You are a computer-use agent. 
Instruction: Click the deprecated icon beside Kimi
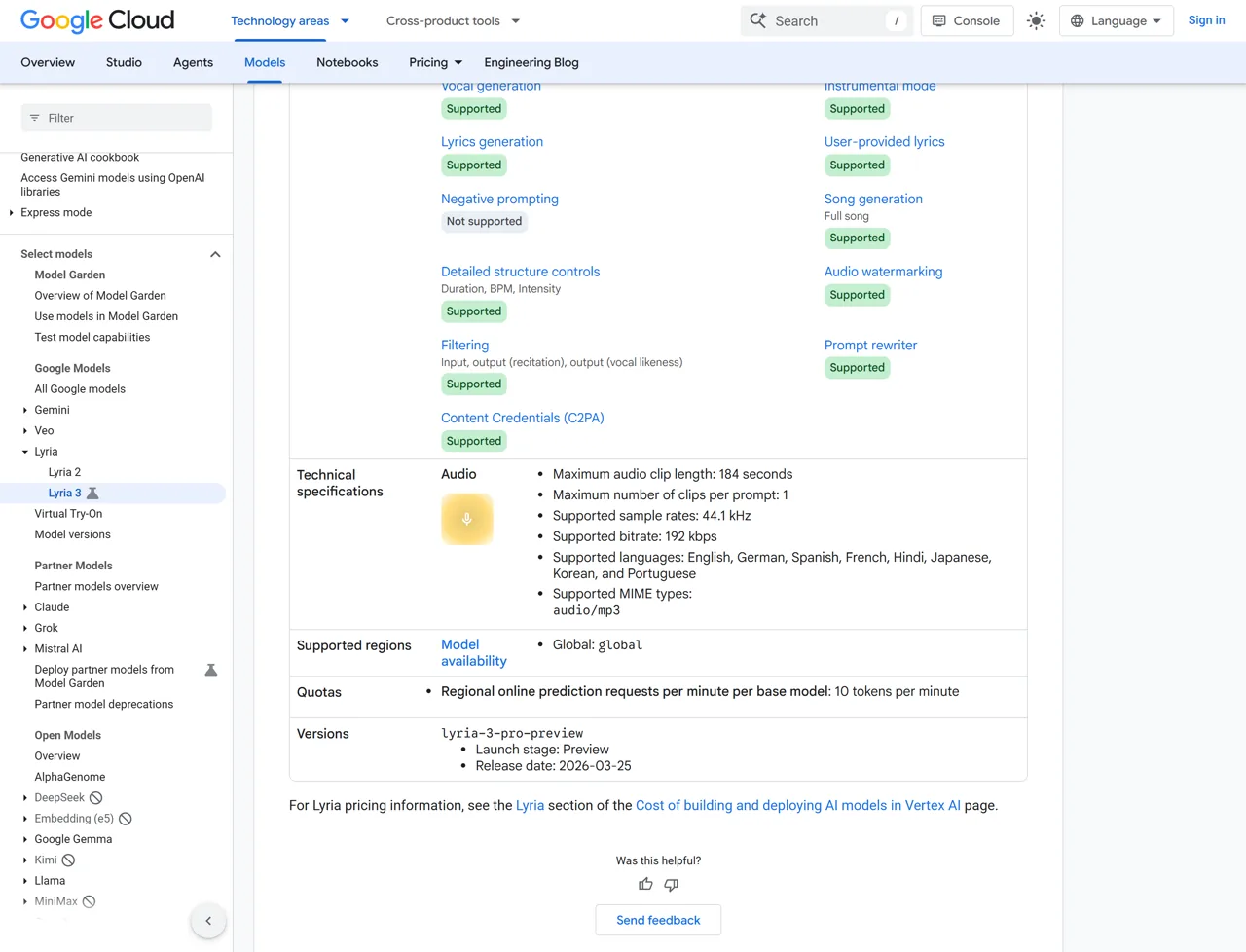coord(68,860)
